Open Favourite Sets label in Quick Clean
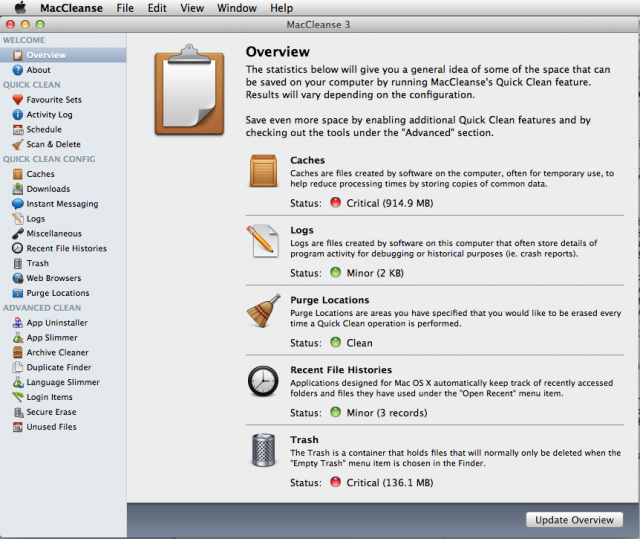Viewport: 640px width, 539px height. coord(54,100)
